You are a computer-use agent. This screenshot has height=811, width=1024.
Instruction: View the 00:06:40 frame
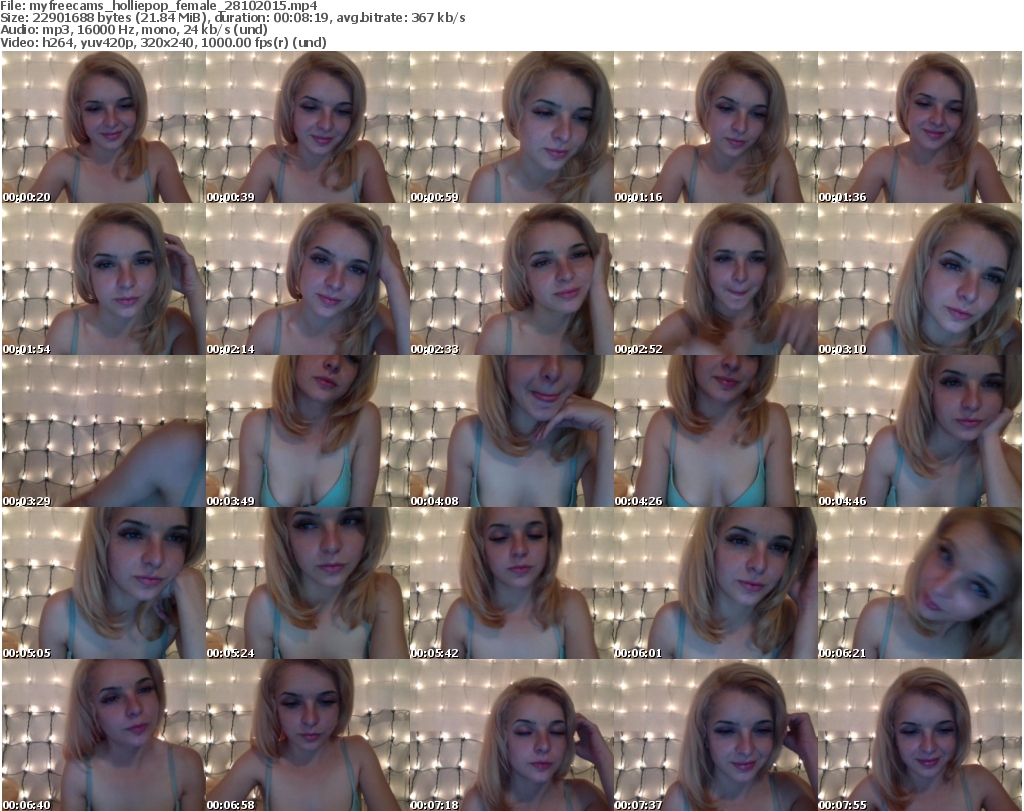[104, 735]
